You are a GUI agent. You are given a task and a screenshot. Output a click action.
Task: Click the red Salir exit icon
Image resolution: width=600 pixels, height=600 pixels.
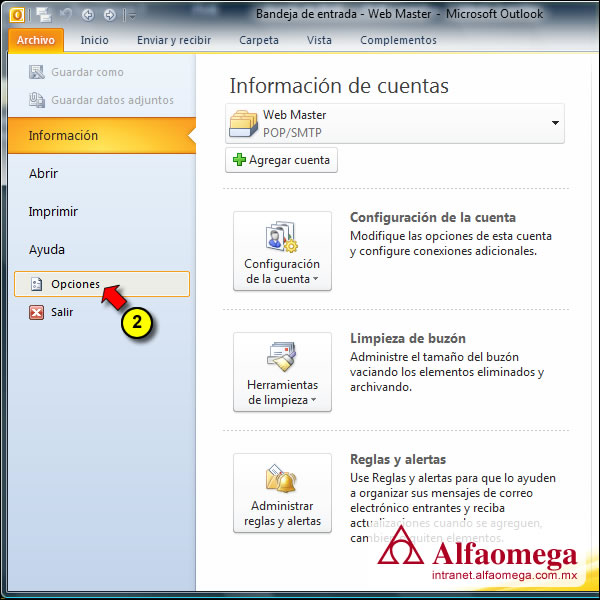36,312
